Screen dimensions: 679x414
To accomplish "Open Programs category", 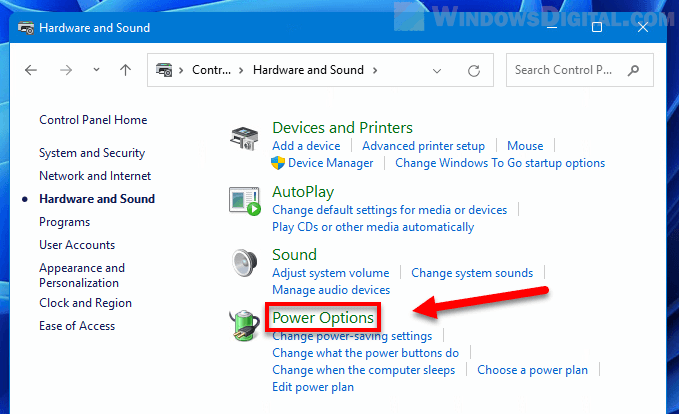I will tap(65, 222).
